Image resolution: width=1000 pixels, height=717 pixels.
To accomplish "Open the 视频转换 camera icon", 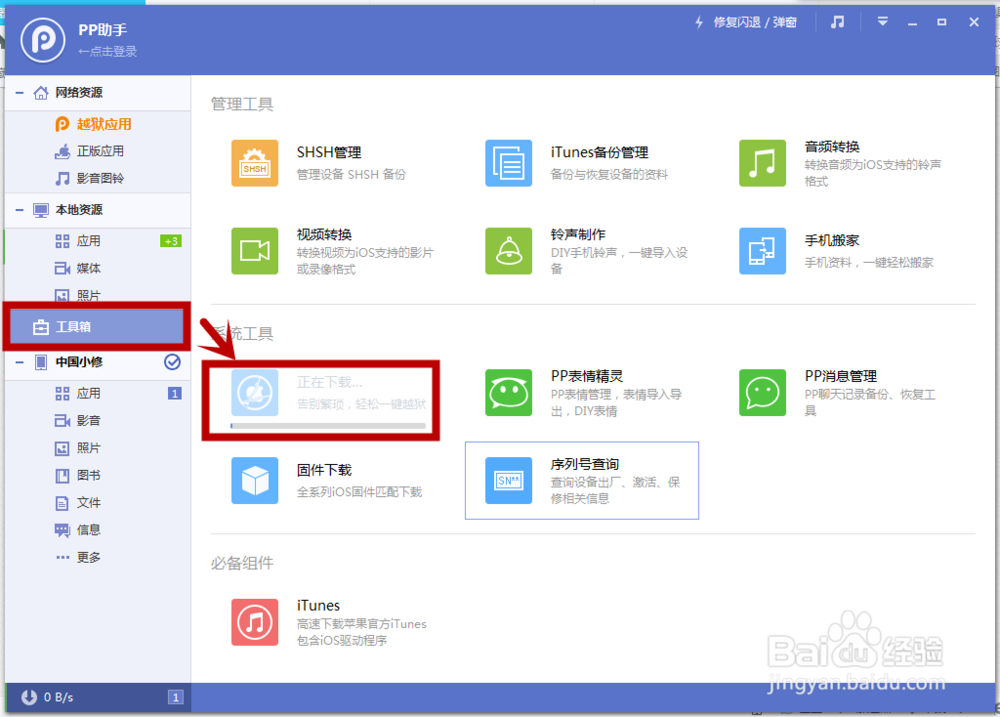I will point(254,251).
